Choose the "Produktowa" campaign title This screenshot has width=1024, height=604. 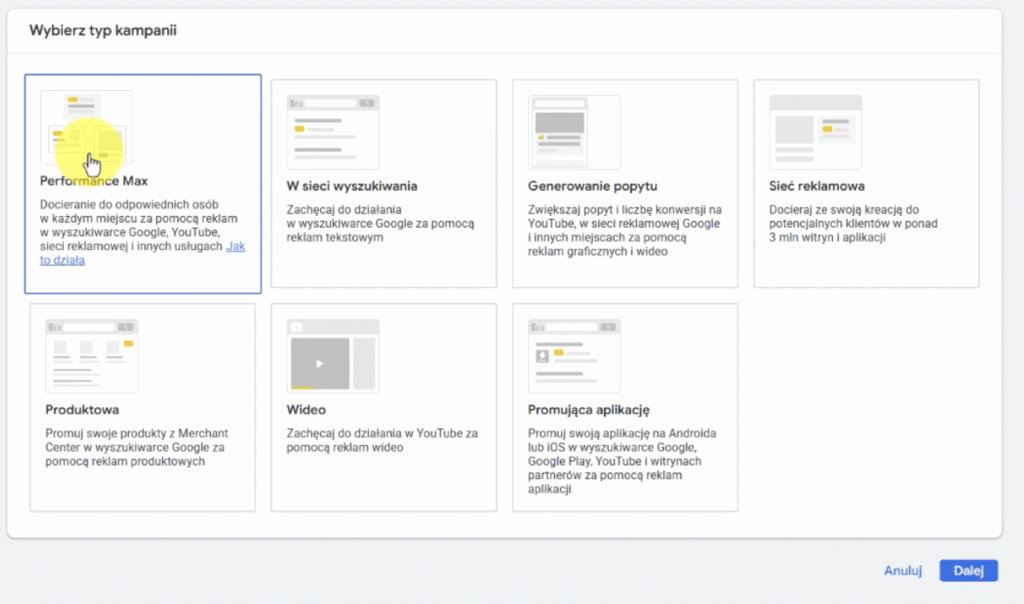tap(82, 410)
